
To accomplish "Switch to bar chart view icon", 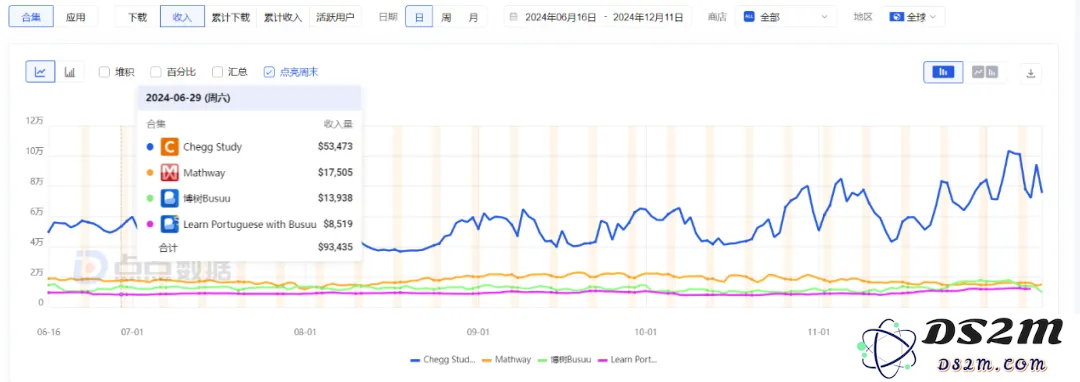I will pyautogui.click(x=70, y=72).
